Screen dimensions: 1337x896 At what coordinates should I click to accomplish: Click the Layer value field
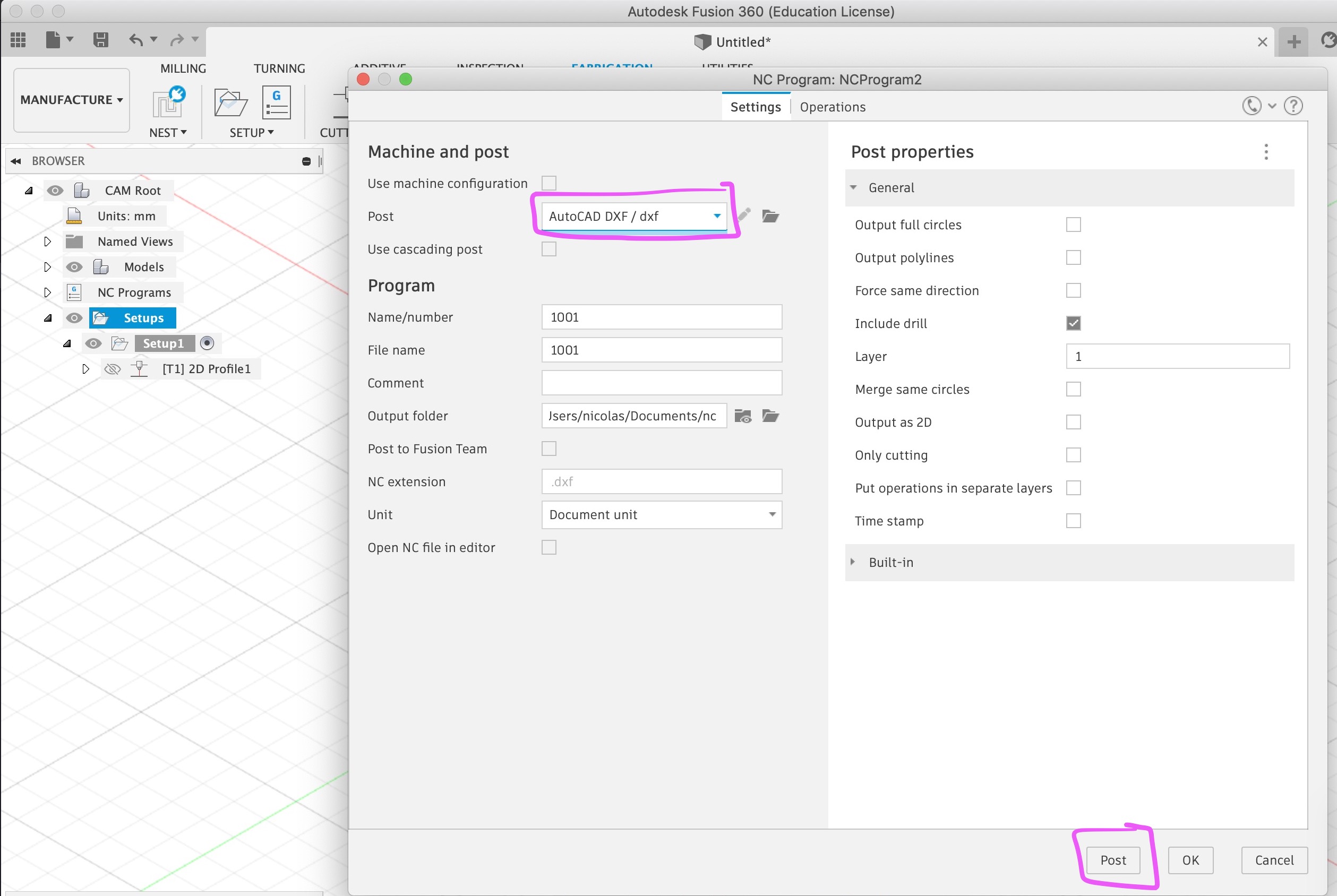1178,357
